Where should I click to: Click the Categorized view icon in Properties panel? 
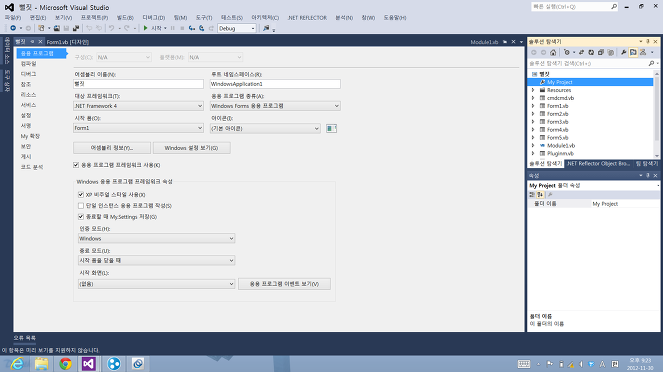(532, 194)
